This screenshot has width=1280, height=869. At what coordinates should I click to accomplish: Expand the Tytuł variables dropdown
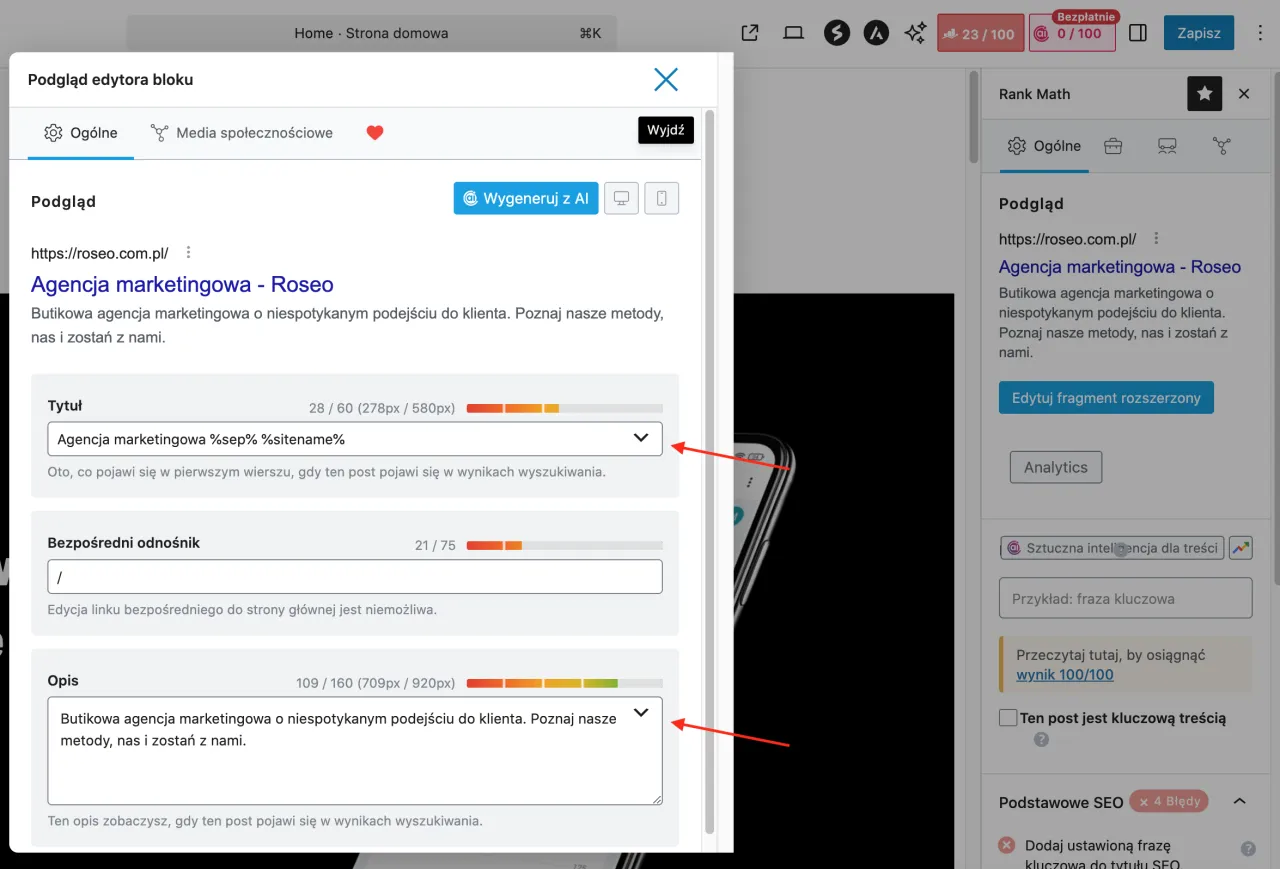coord(643,437)
